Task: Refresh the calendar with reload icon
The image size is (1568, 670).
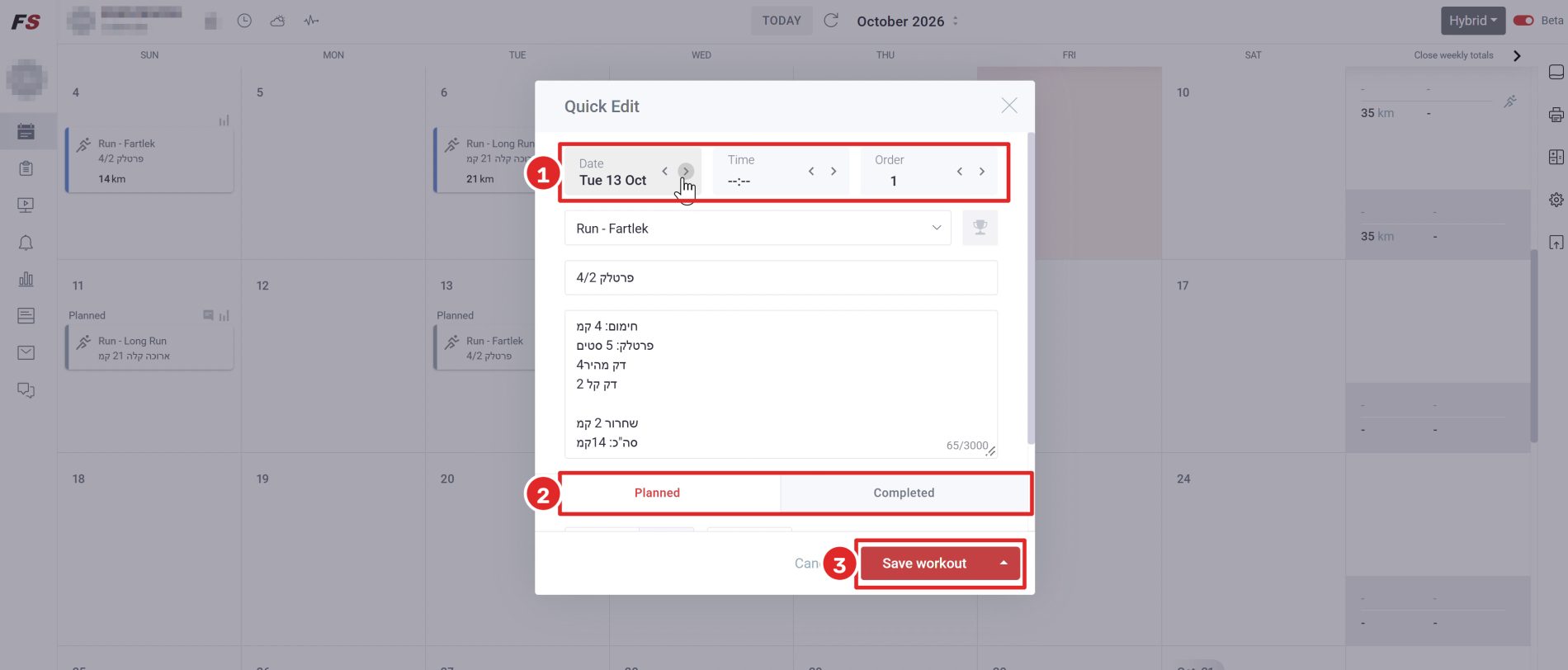Action: tap(831, 21)
